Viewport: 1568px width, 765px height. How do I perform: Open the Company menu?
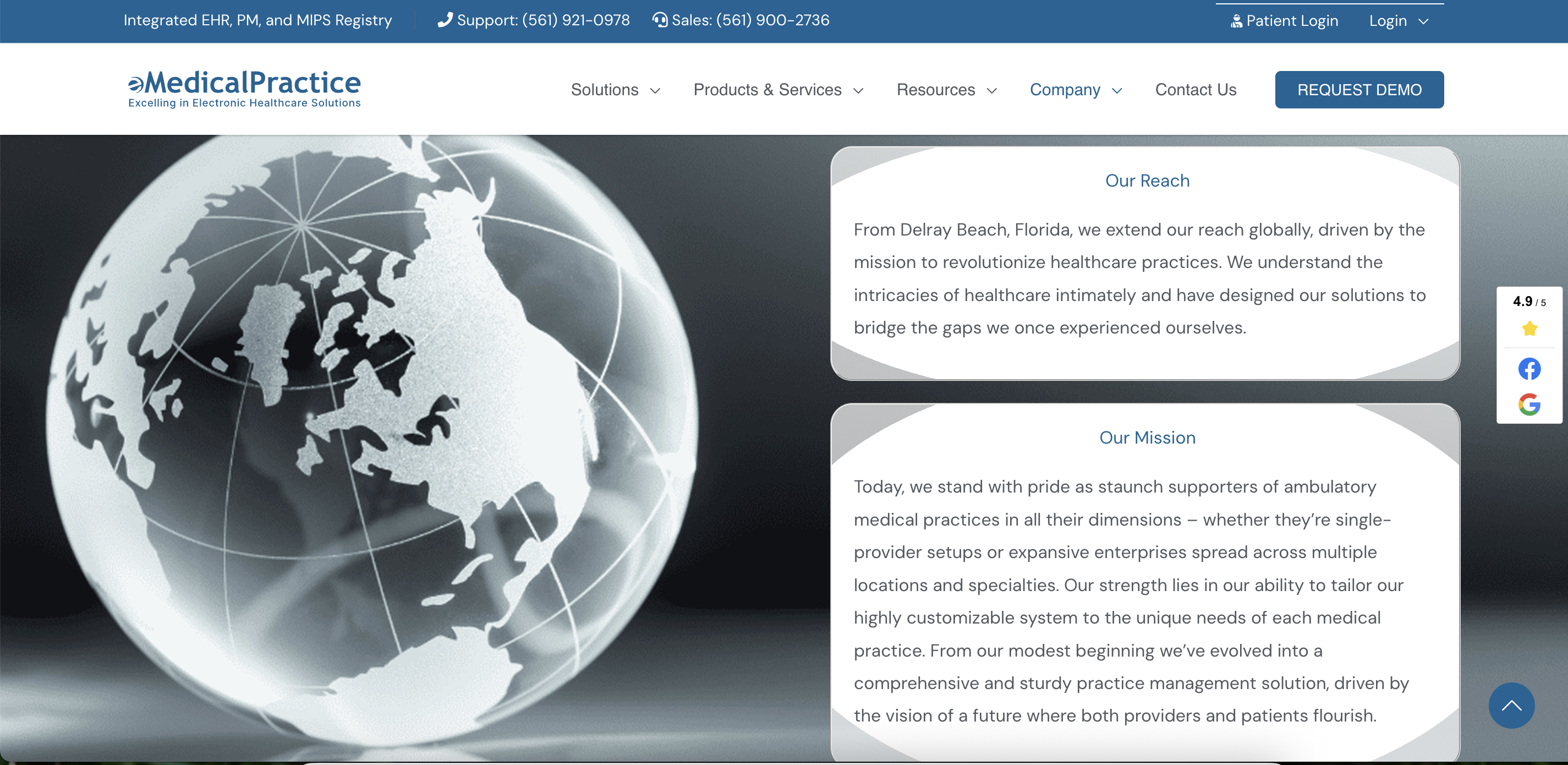[x=1065, y=90]
